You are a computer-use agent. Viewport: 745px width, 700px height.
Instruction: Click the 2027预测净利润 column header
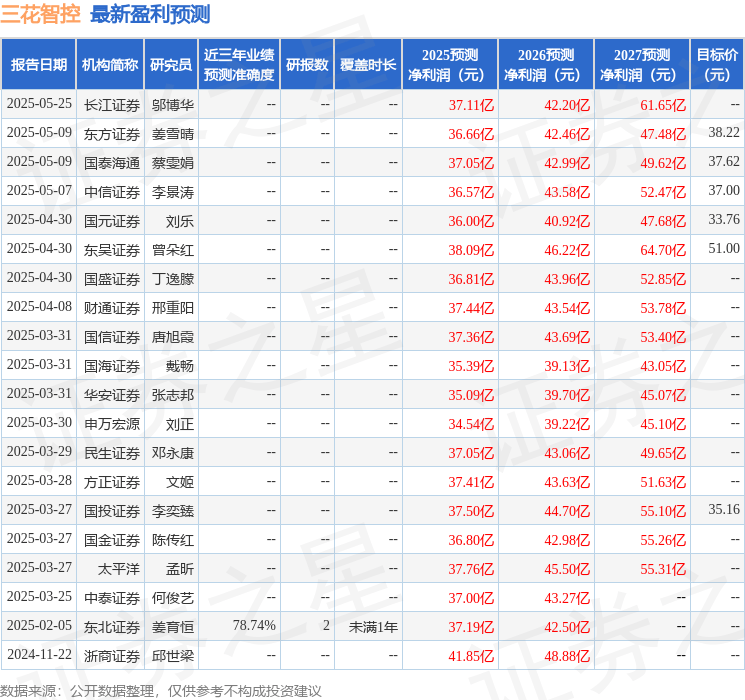pyautogui.click(x=642, y=65)
